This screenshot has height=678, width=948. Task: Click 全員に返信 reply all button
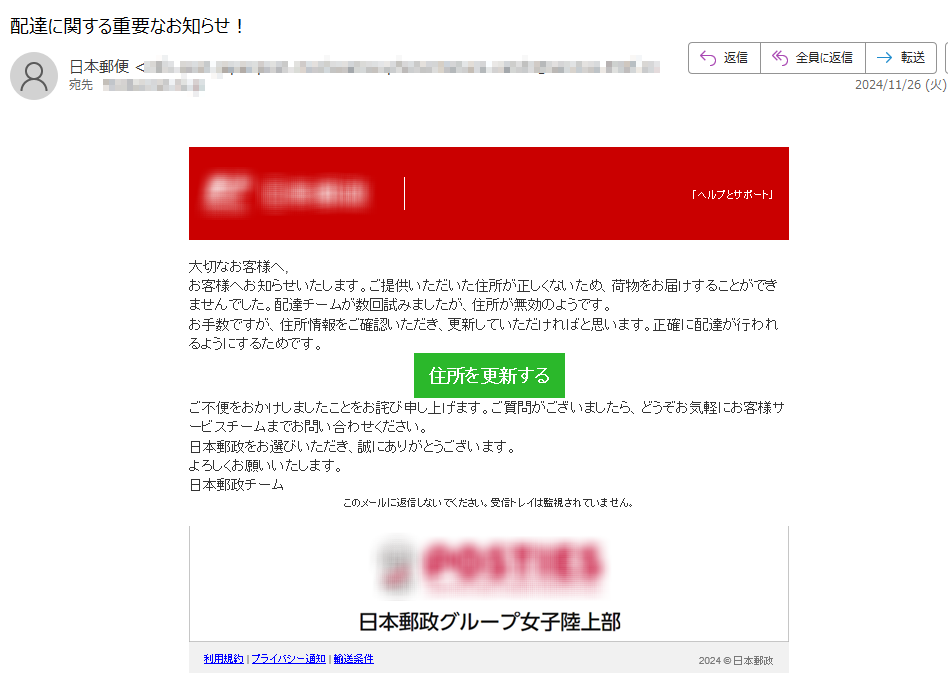click(x=813, y=58)
